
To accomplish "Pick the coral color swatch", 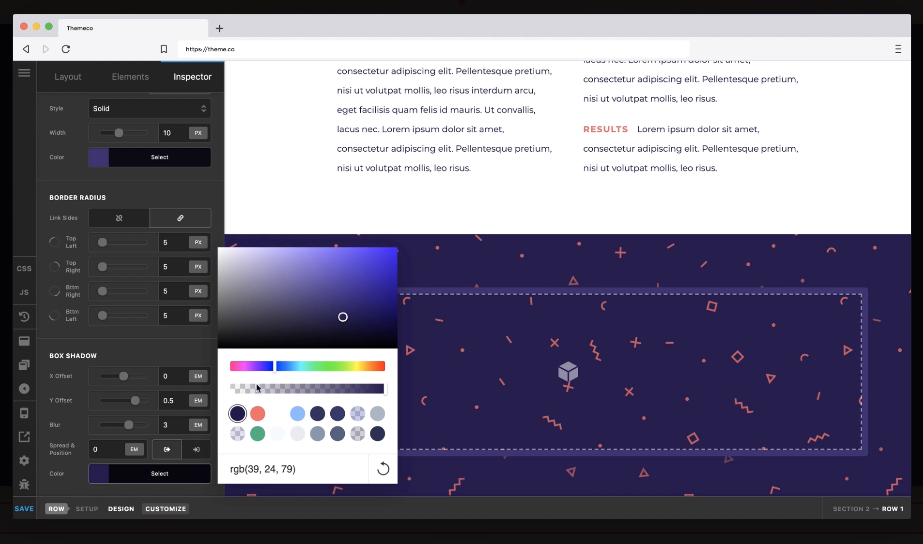I will (x=257, y=413).
